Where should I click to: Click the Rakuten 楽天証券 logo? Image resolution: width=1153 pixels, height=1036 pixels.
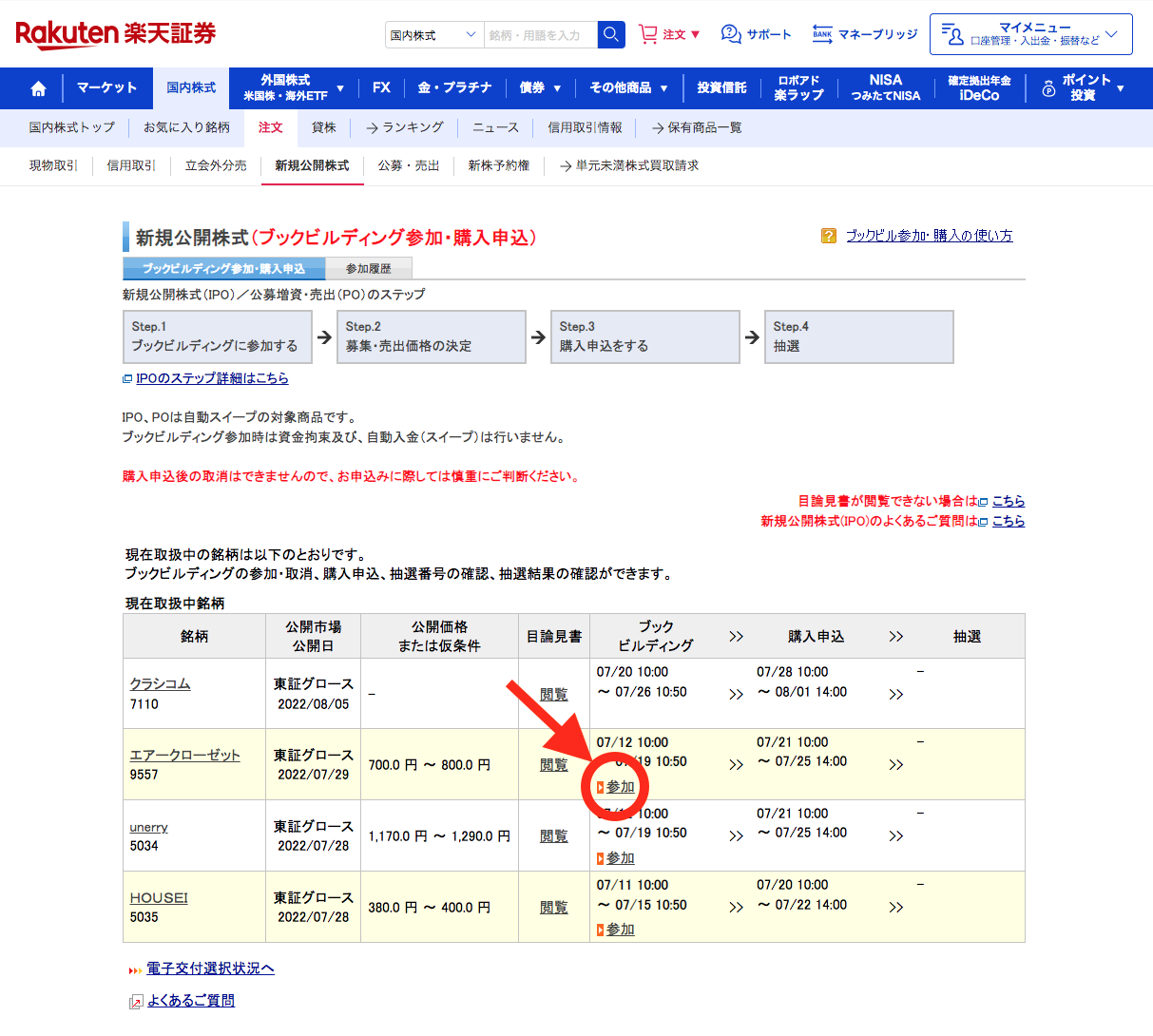(116, 34)
